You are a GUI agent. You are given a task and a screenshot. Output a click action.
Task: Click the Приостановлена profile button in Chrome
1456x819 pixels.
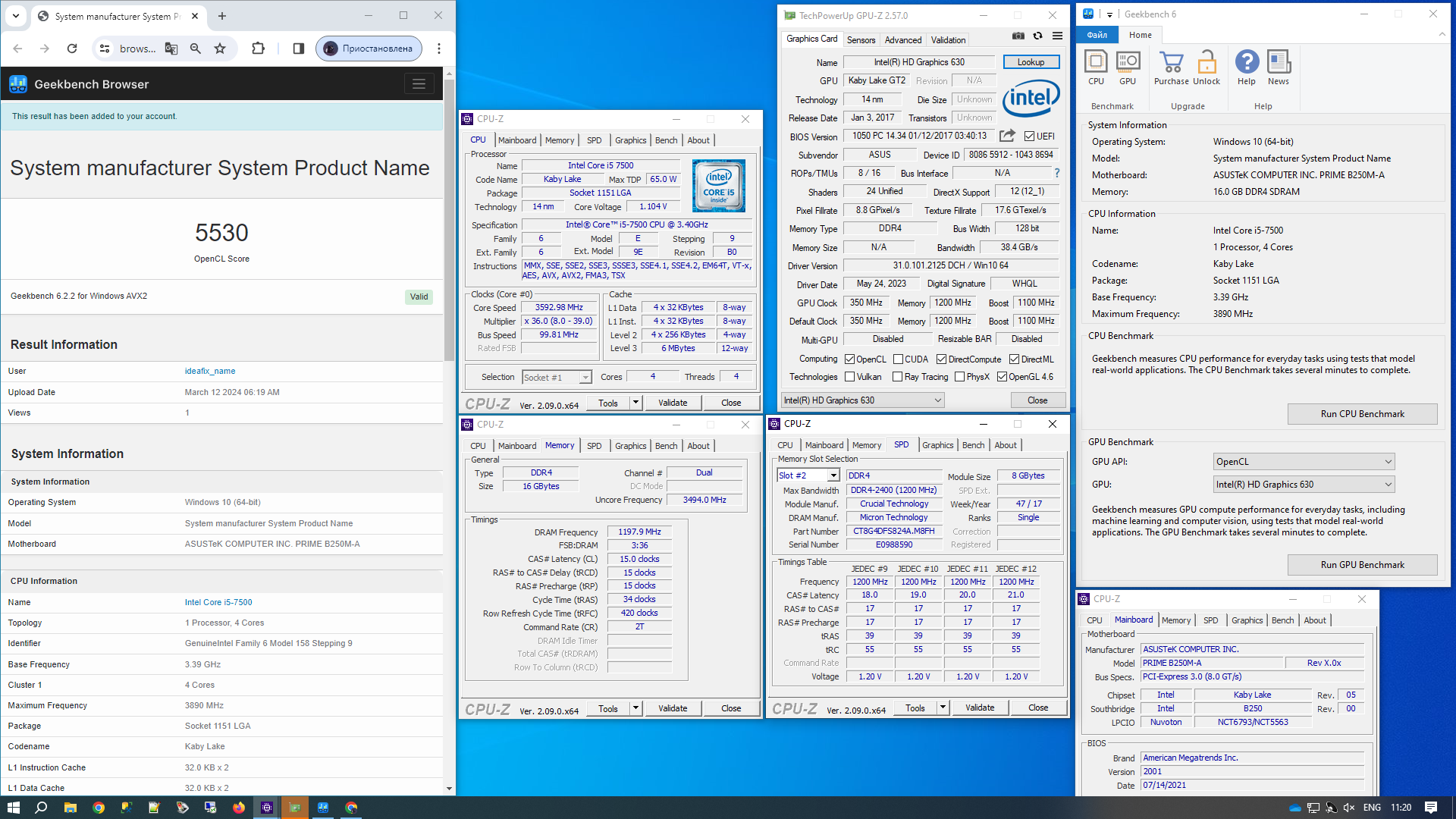click(x=369, y=49)
